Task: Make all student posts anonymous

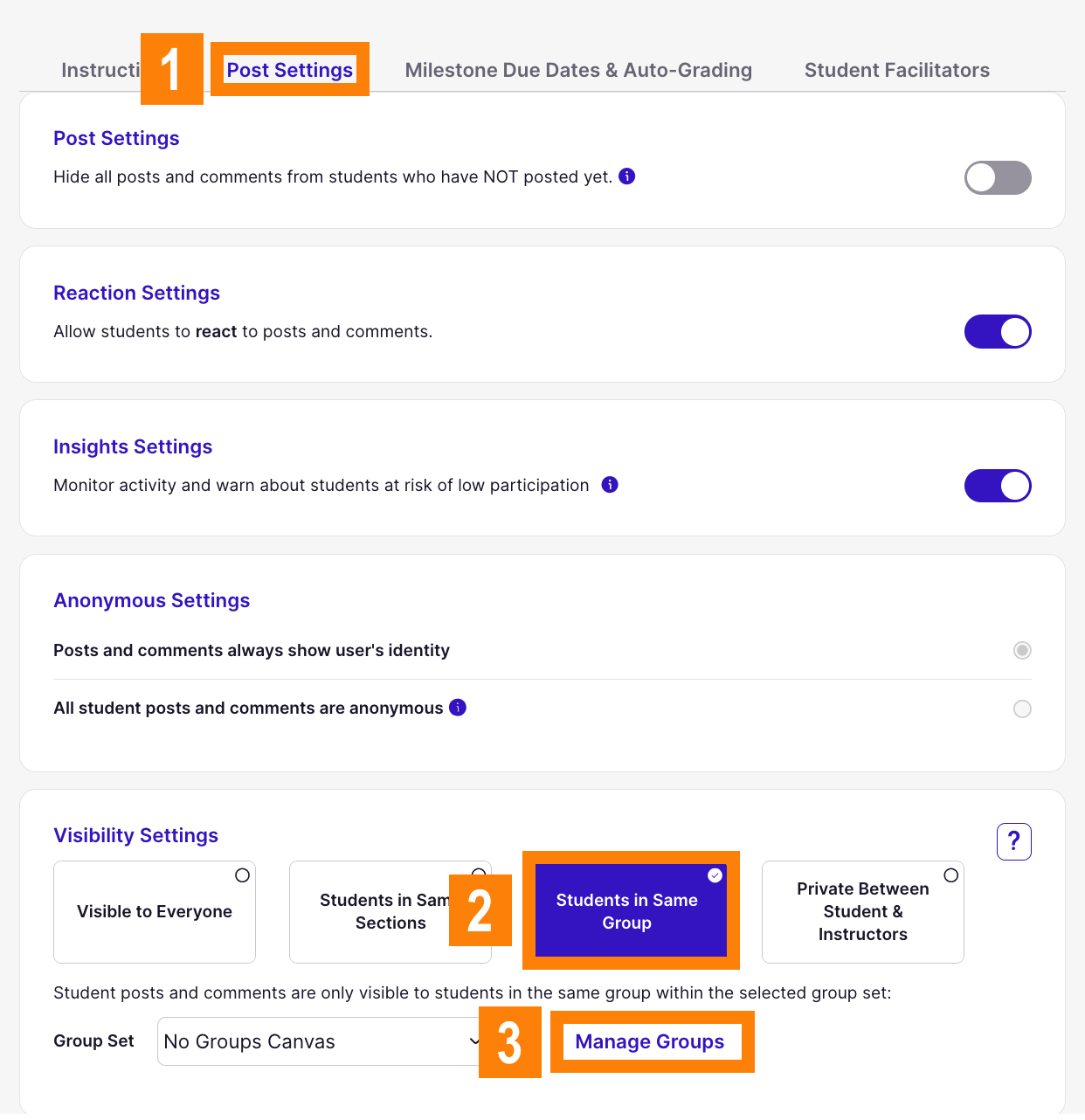Action: pyautogui.click(x=1022, y=709)
